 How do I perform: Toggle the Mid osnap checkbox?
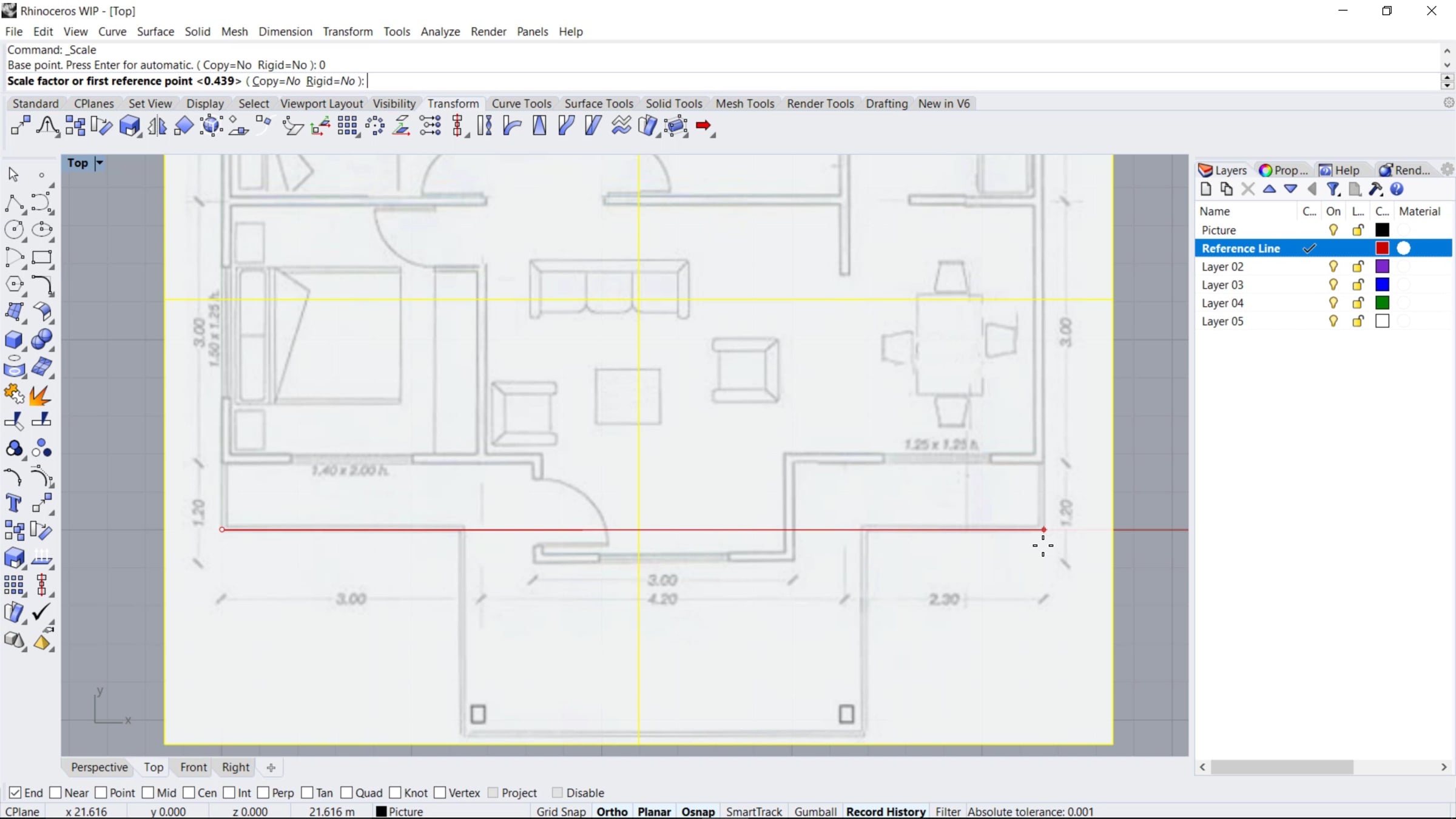coord(148,792)
